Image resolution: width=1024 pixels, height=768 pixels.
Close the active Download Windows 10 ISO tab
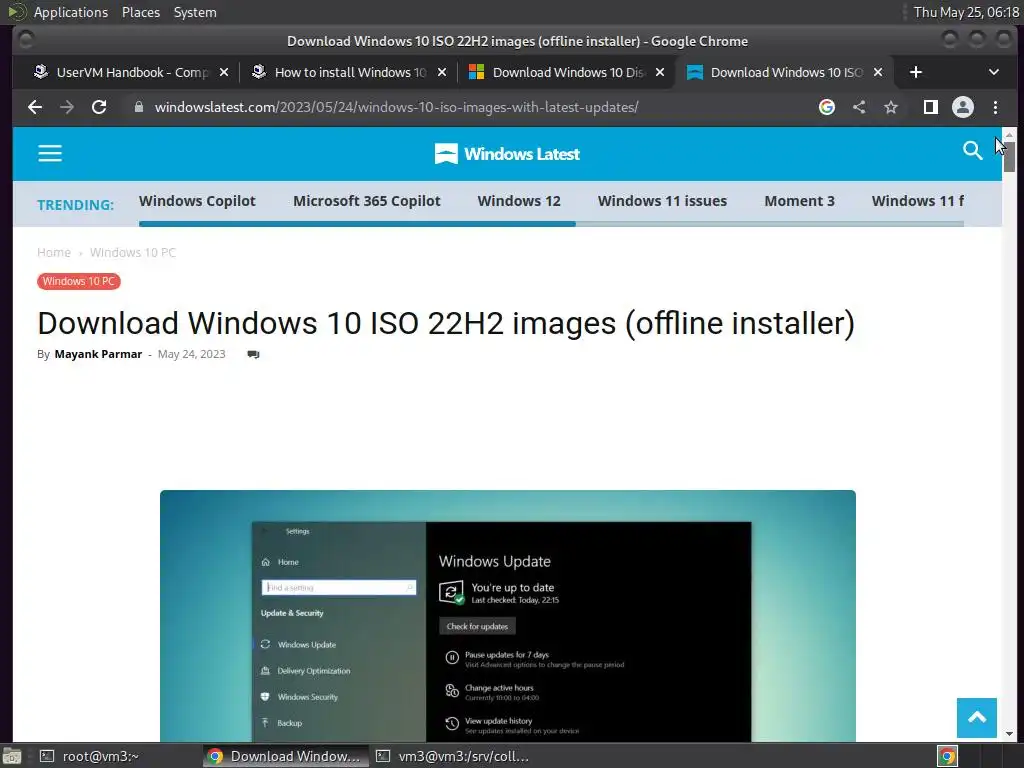click(x=878, y=72)
